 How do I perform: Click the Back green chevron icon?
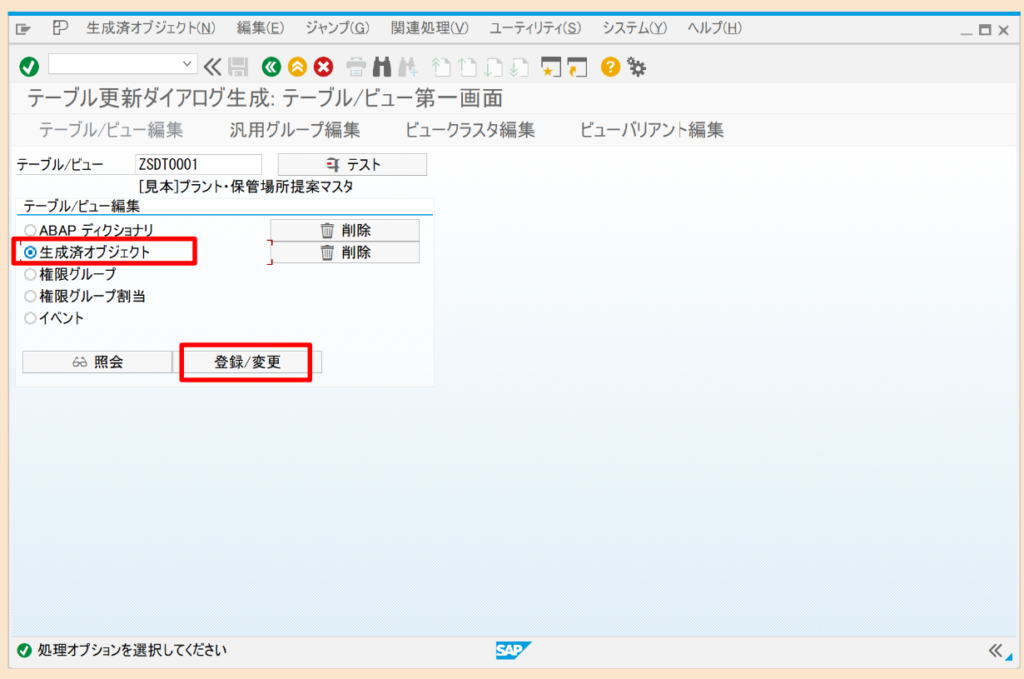click(x=270, y=68)
